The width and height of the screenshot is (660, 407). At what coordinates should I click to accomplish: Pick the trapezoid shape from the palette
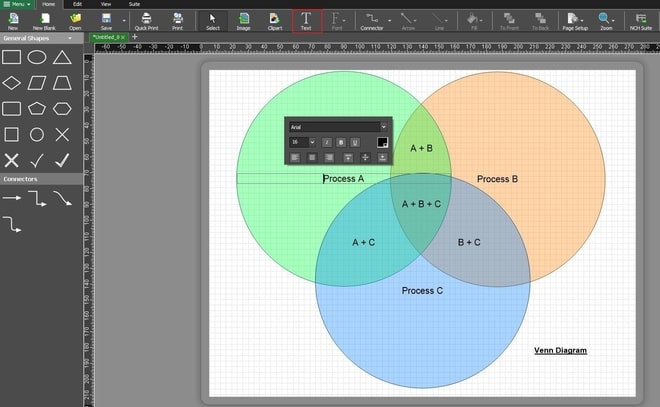coord(62,83)
